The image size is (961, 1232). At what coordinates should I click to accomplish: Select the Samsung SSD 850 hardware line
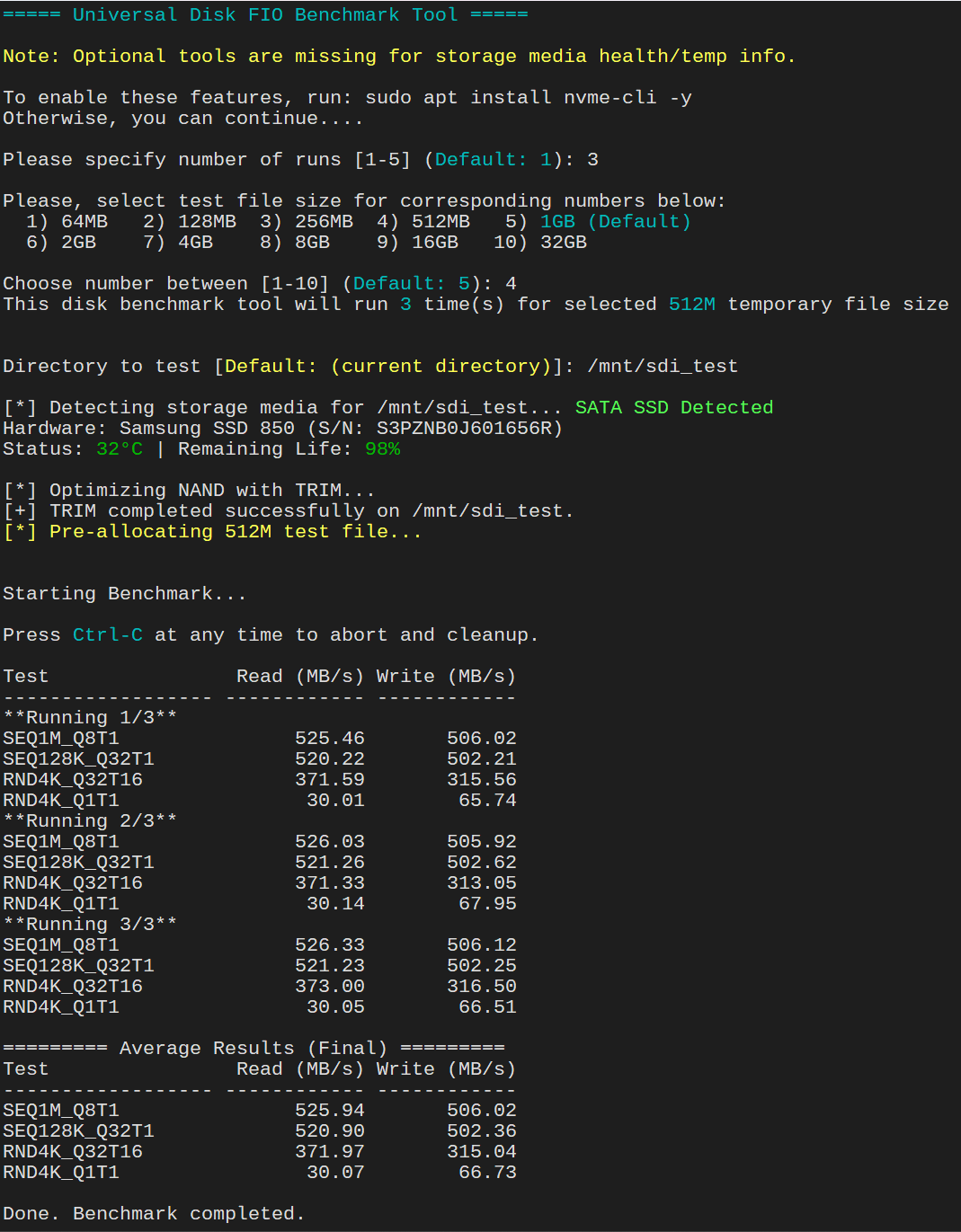tap(280, 428)
